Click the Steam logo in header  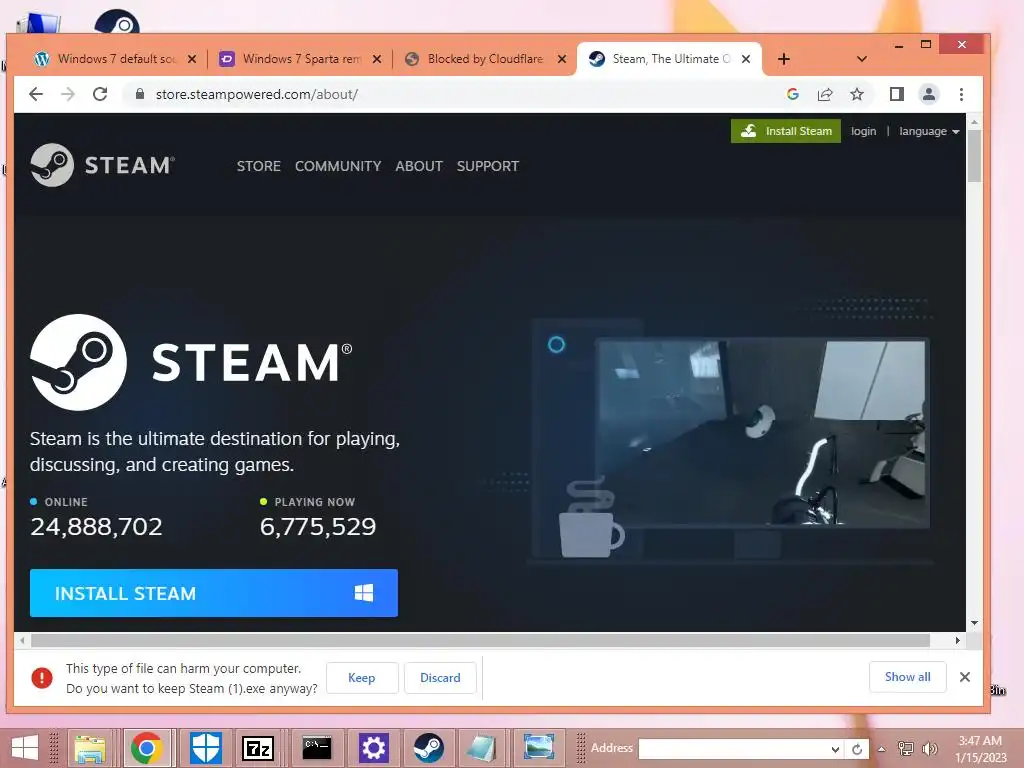point(103,165)
